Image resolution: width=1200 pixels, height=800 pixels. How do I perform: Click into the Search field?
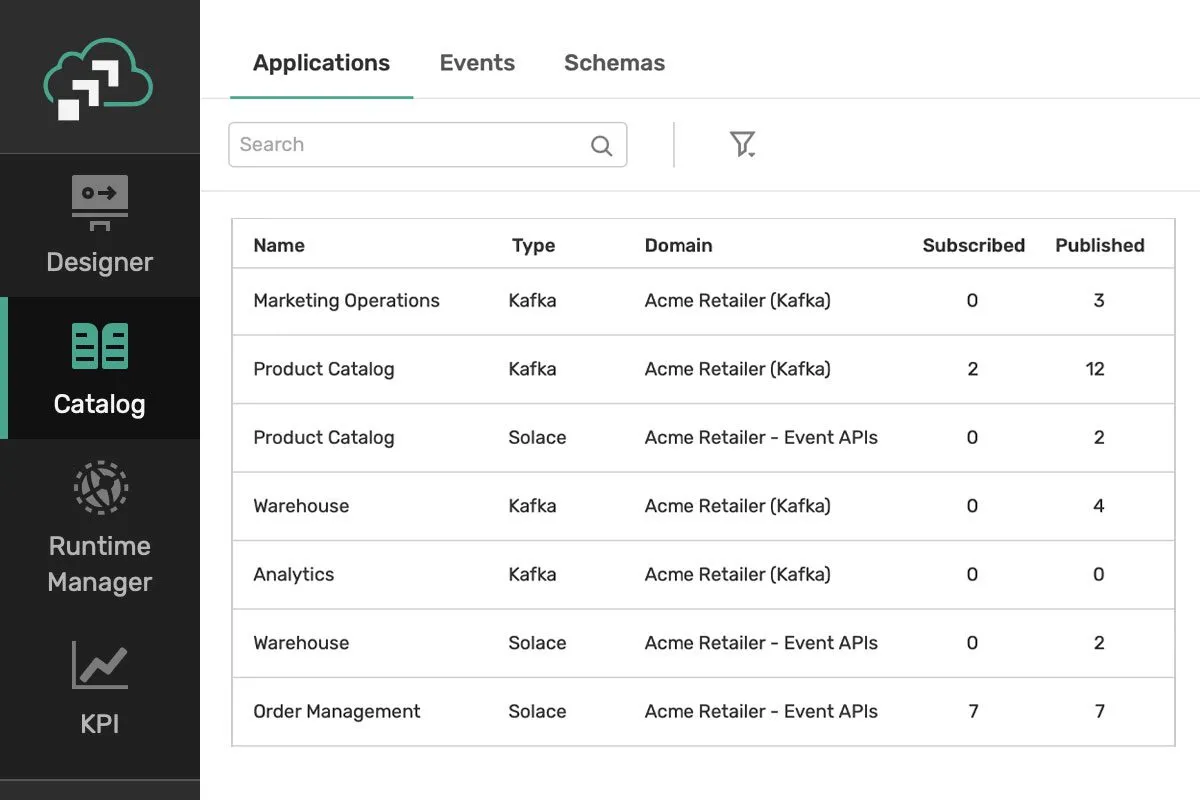coord(410,145)
